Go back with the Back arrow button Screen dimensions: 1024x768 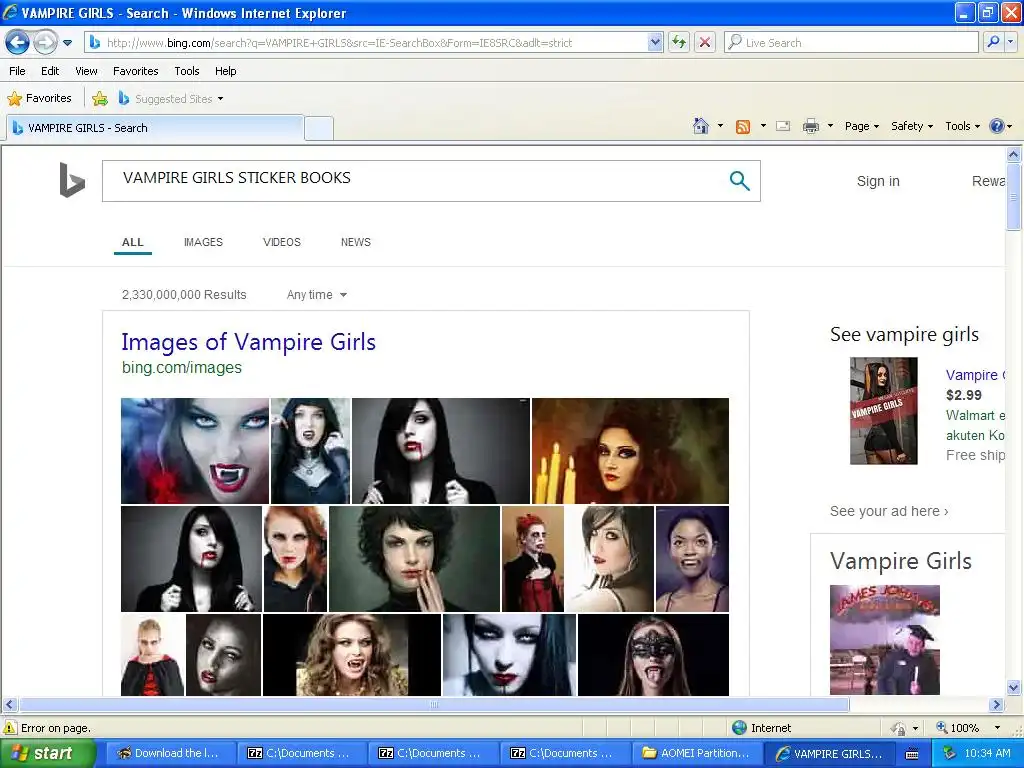pyautogui.click(x=17, y=43)
